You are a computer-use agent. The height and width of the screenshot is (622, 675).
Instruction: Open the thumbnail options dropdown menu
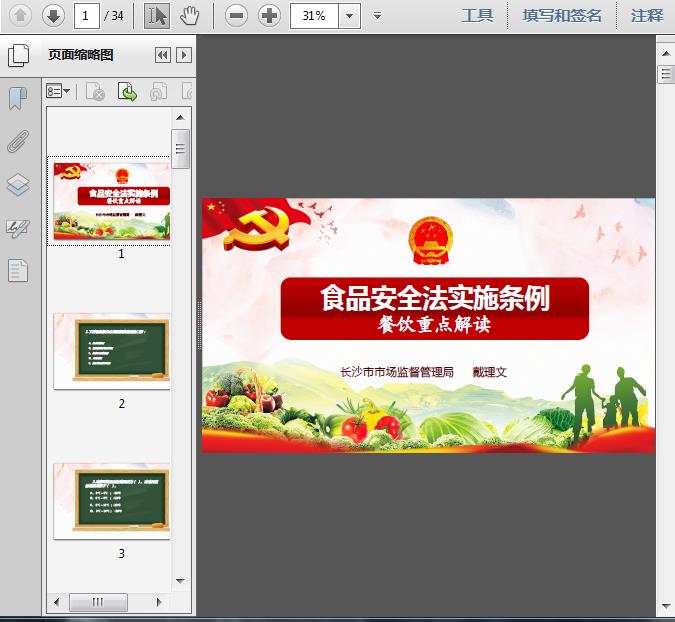58,91
